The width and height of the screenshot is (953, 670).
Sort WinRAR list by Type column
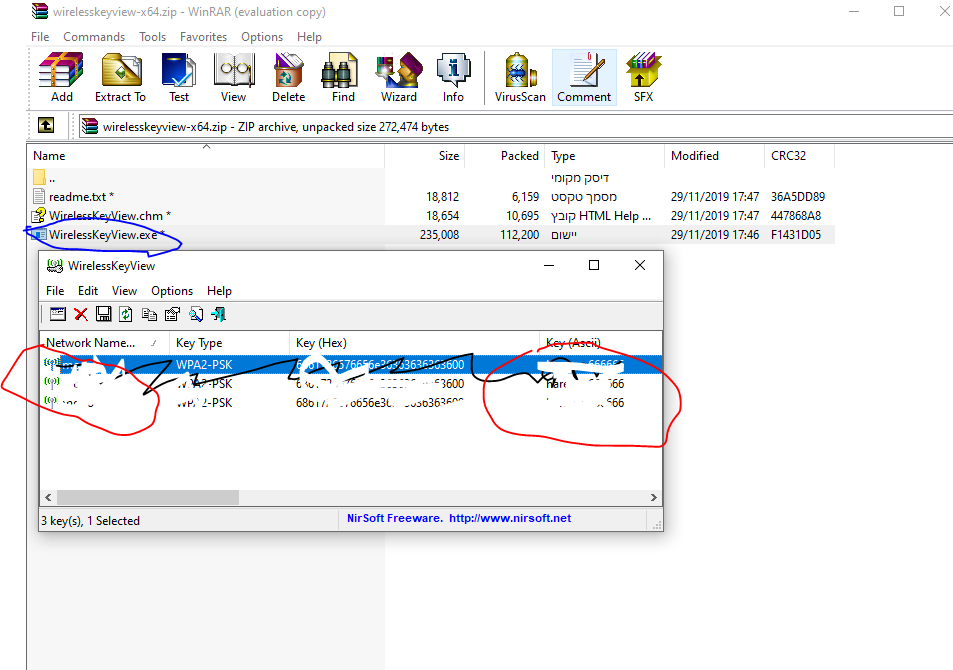605,156
